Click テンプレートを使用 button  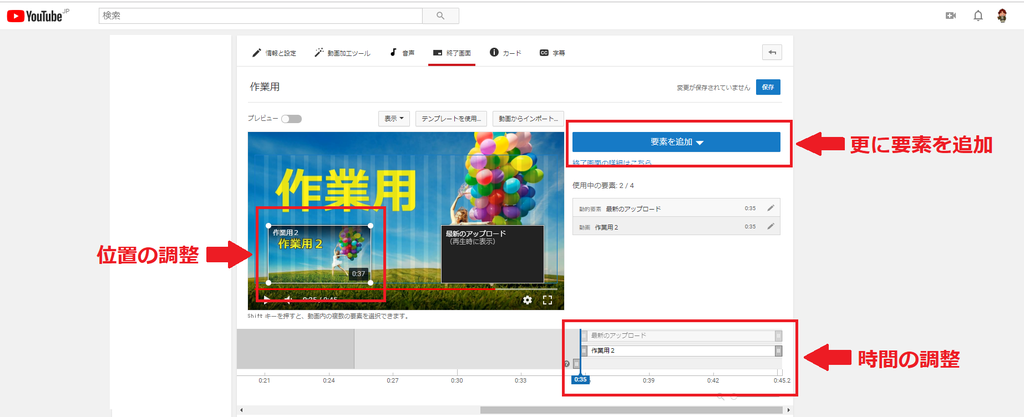[x=452, y=119]
